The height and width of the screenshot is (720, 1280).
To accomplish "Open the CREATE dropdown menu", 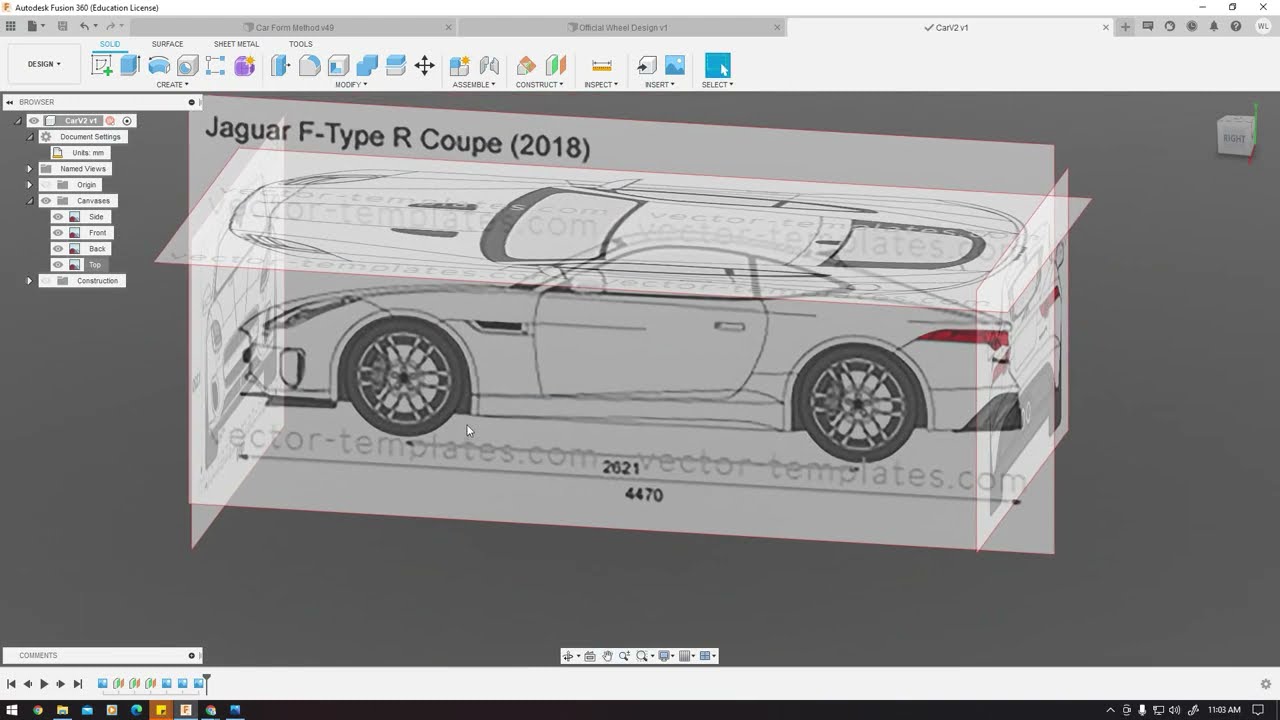I will point(172,85).
